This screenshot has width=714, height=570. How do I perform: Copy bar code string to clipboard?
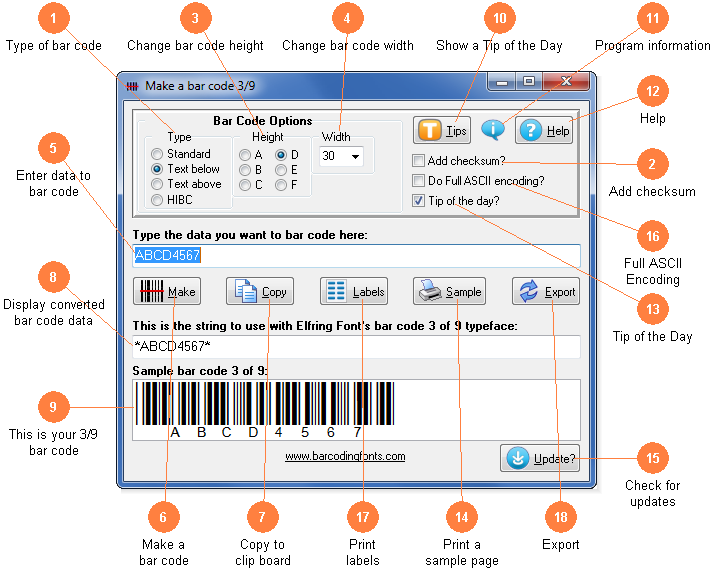(x=260, y=291)
